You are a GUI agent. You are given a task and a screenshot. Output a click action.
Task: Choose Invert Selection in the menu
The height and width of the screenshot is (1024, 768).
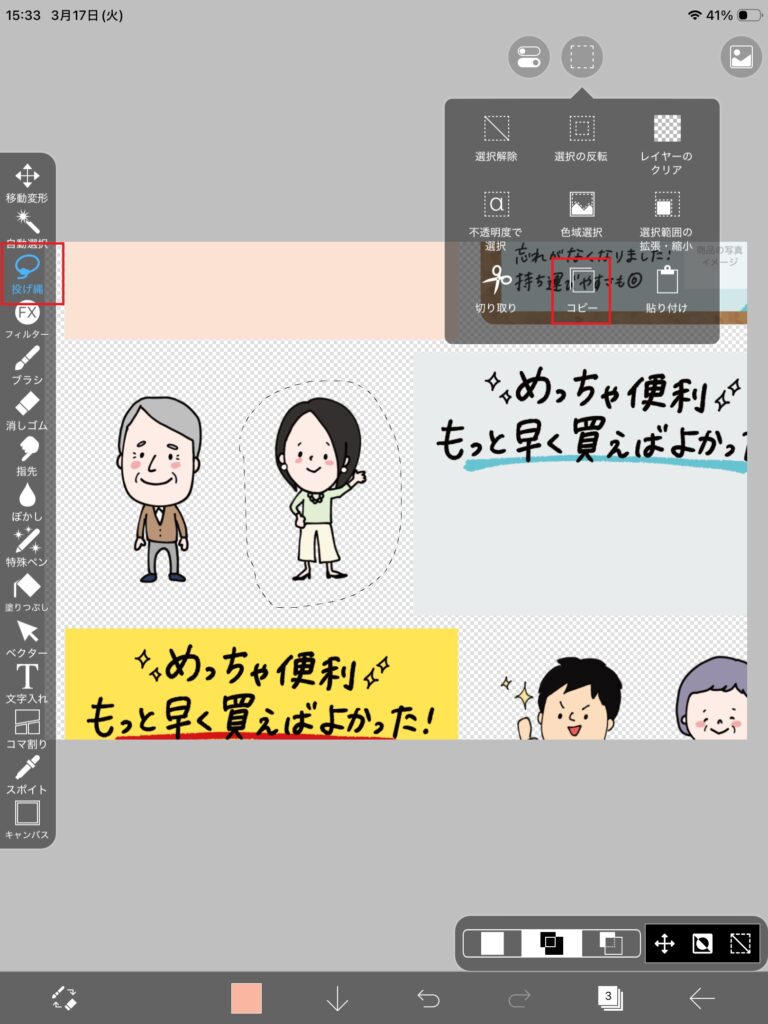click(581, 138)
